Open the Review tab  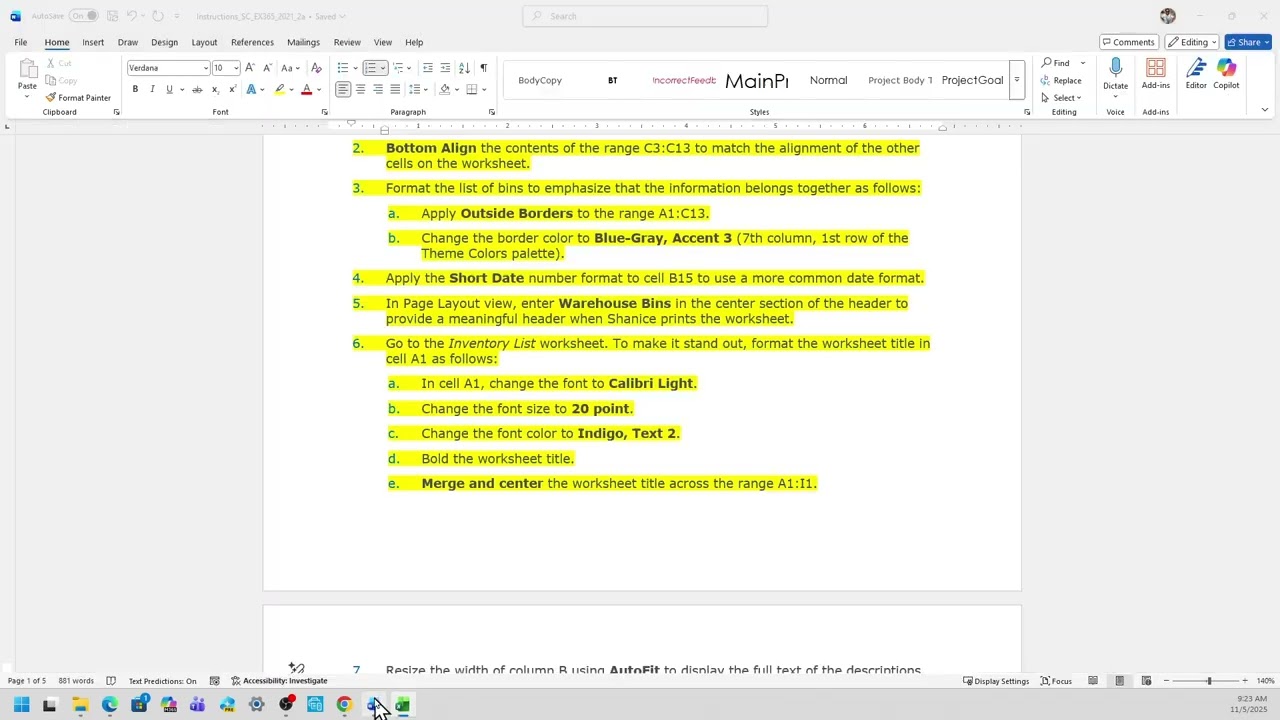click(x=347, y=42)
